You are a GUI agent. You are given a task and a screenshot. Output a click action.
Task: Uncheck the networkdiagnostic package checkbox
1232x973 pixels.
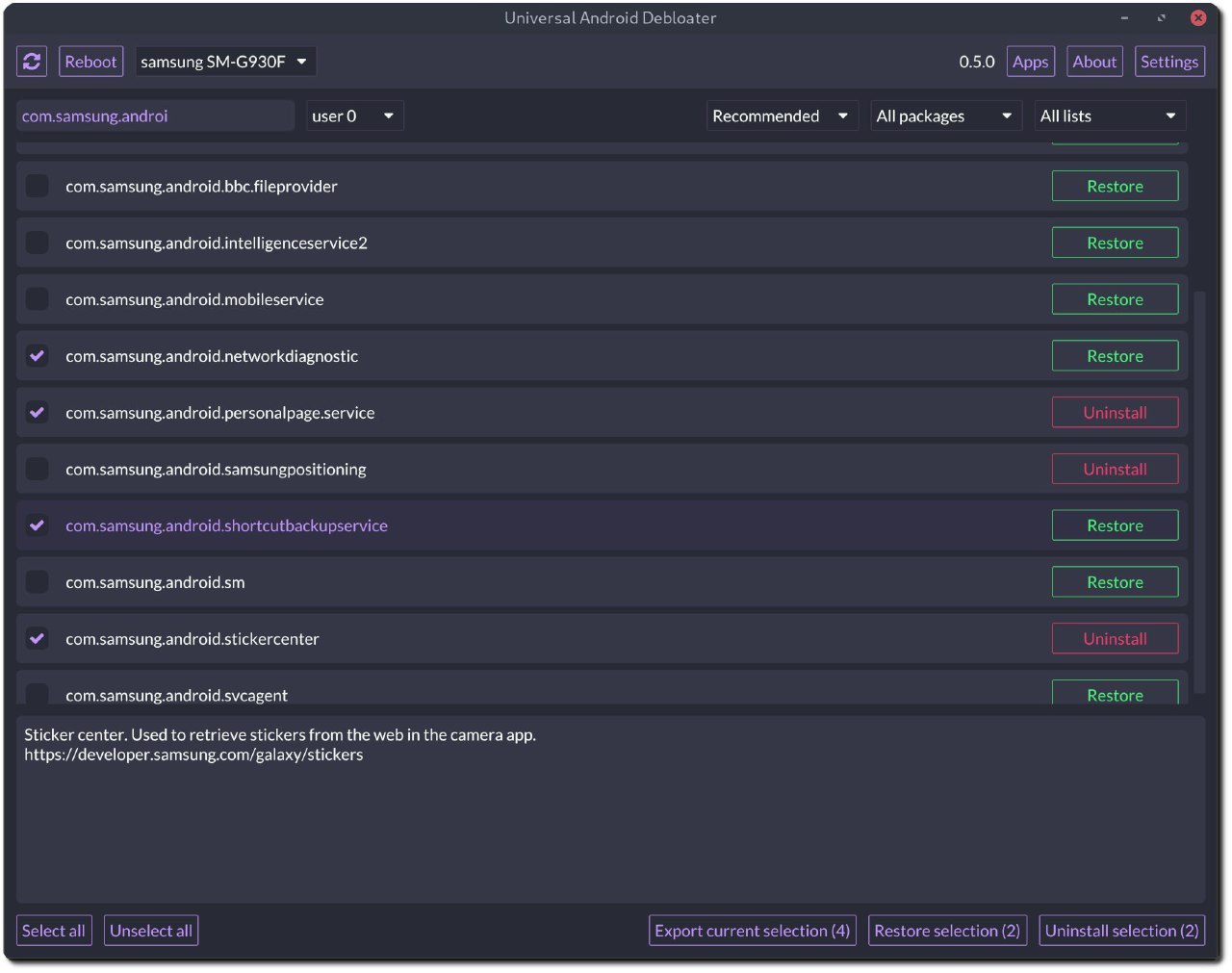pyautogui.click(x=37, y=356)
